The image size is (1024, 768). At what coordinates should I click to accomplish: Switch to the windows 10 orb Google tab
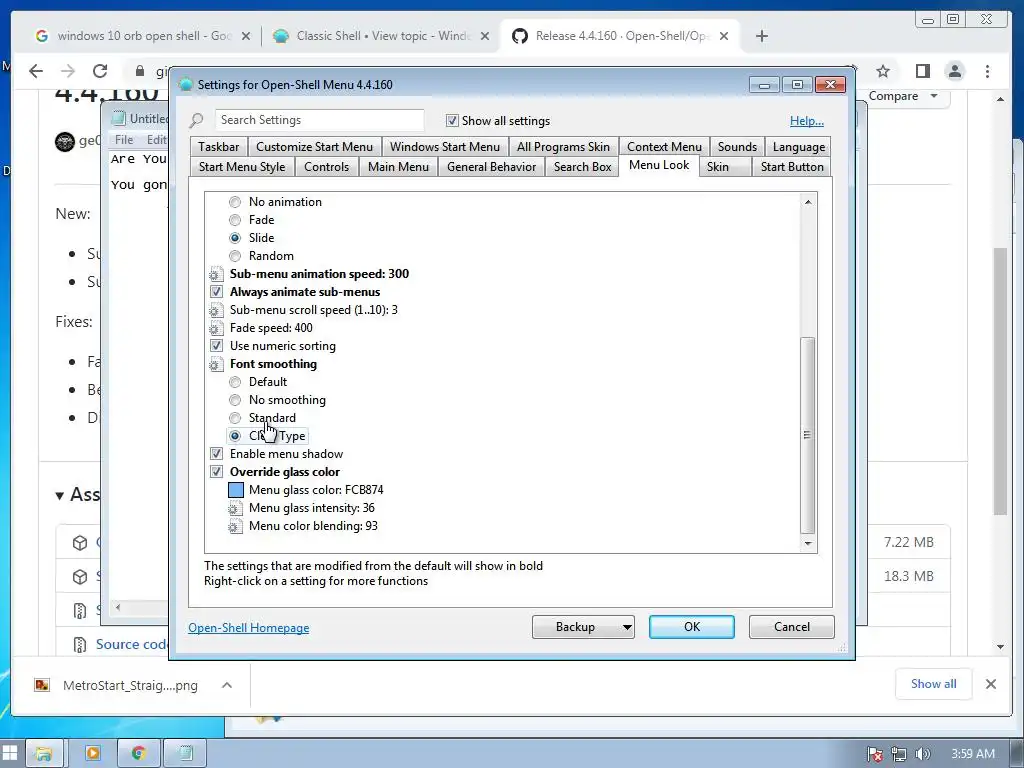coord(142,36)
